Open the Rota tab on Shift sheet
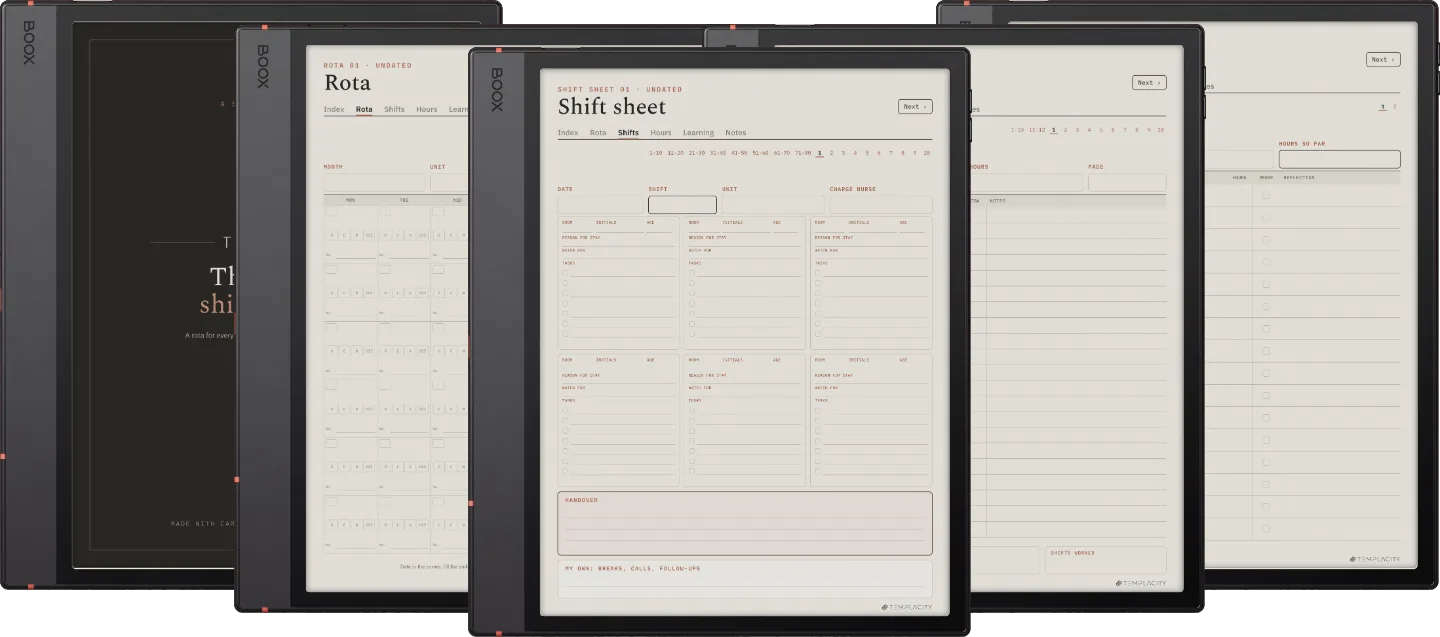 pos(598,133)
